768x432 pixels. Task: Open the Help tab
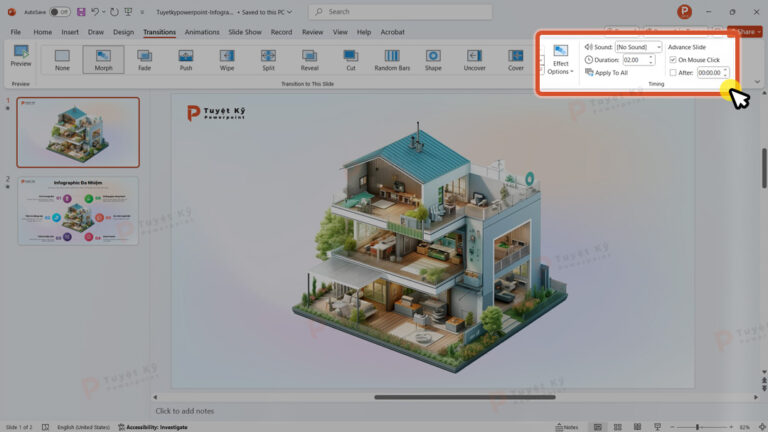pos(364,32)
